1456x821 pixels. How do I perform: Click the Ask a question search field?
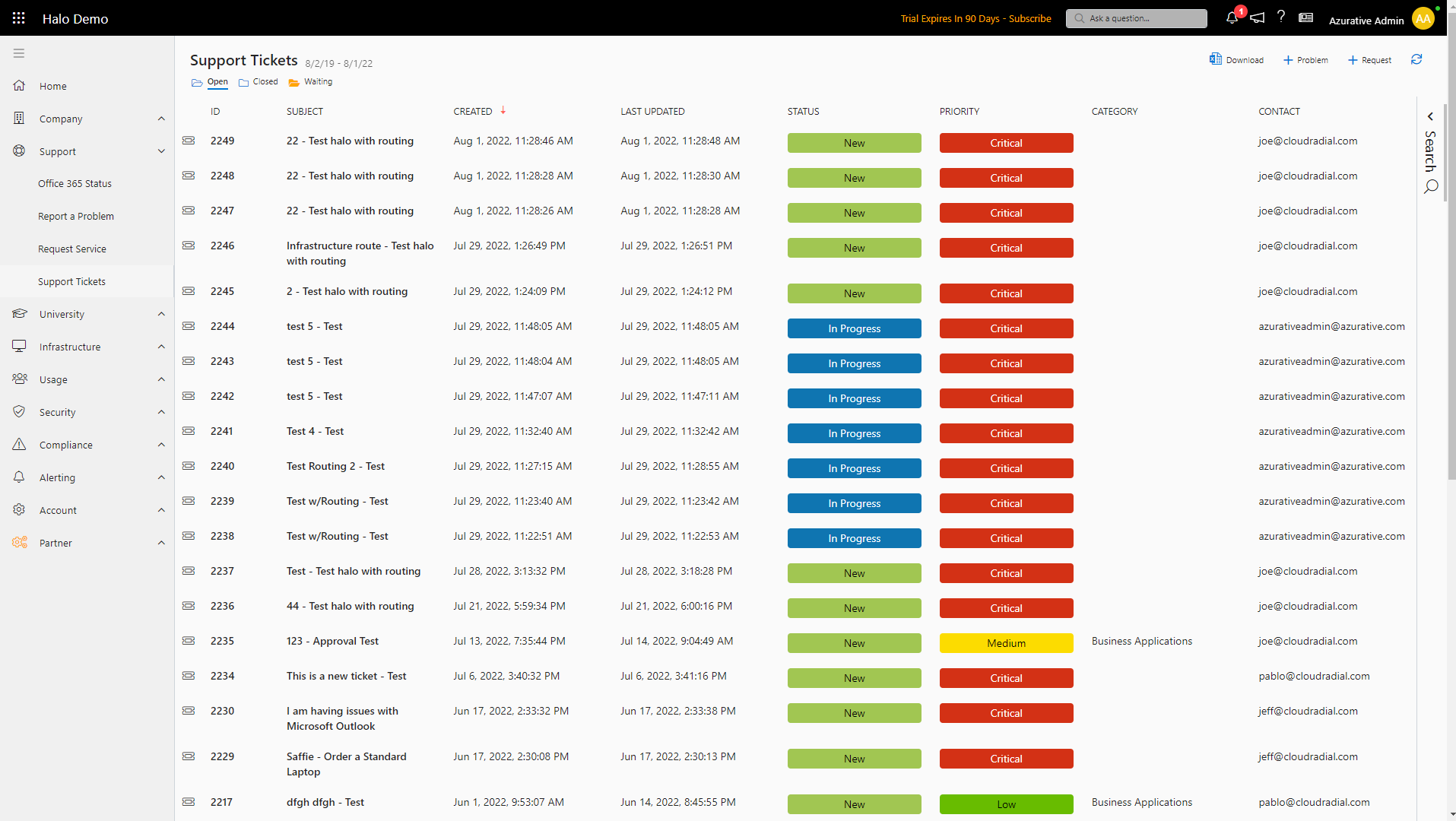tap(1136, 18)
